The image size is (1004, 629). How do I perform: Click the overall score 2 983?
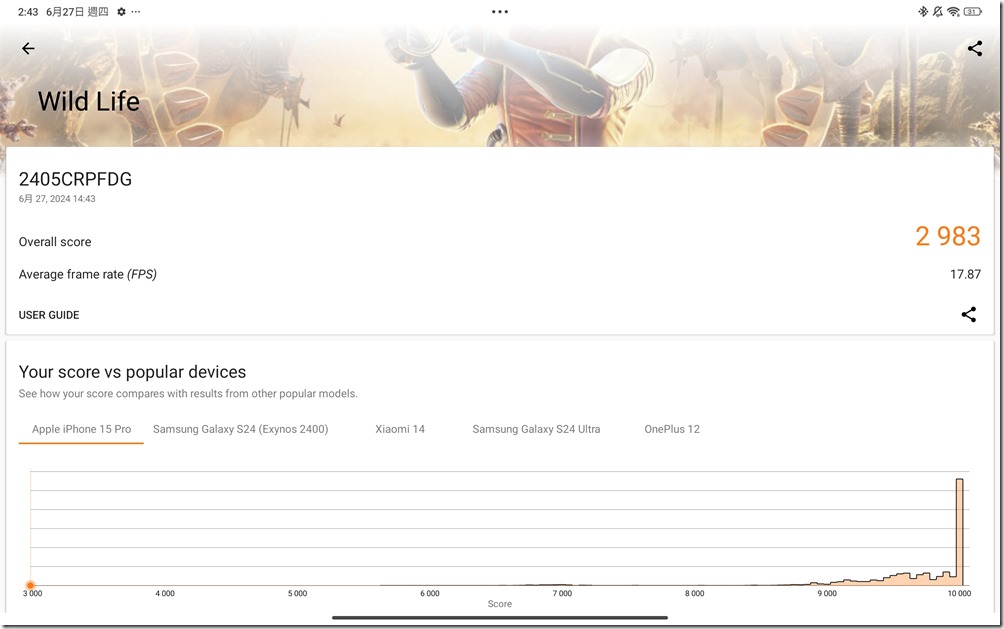click(948, 236)
